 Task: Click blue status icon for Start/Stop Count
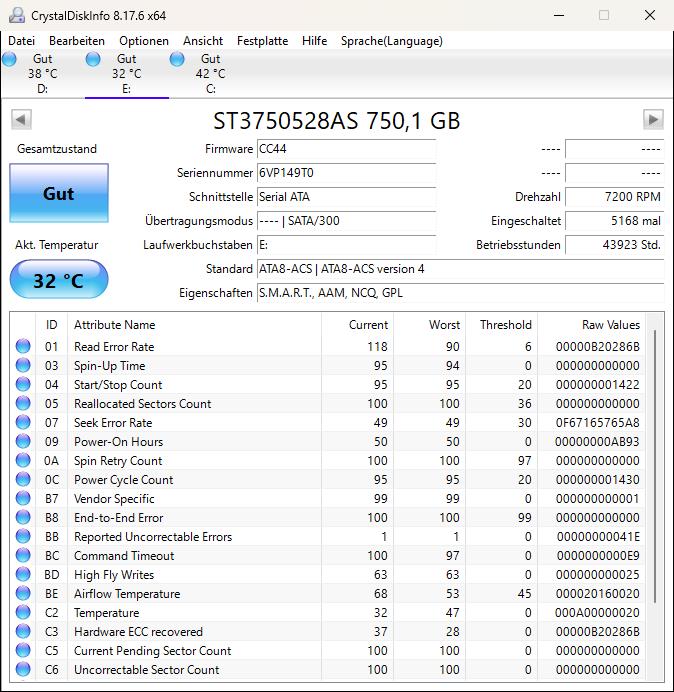[x=23, y=384]
